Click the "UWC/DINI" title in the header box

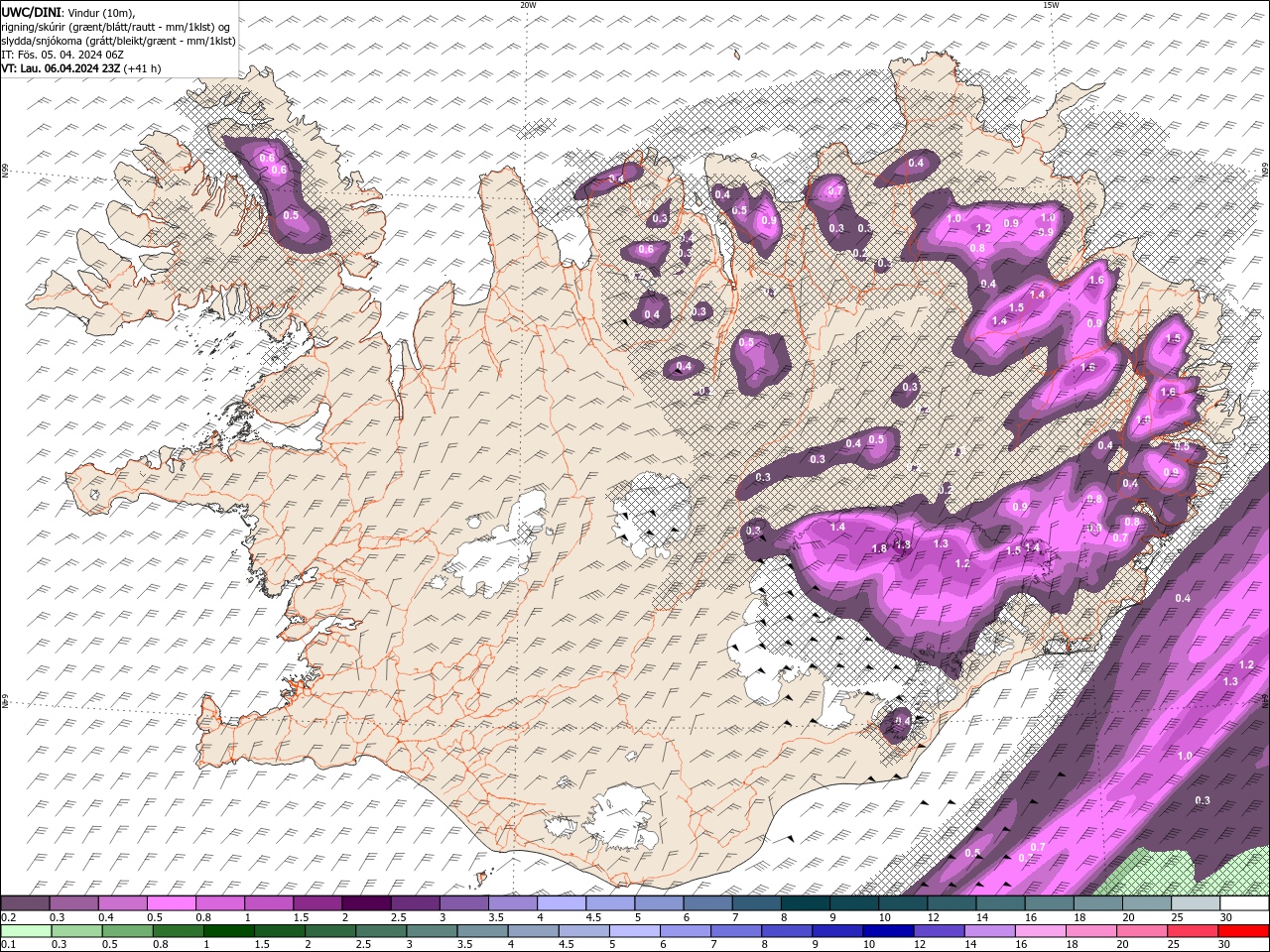(x=30, y=12)
